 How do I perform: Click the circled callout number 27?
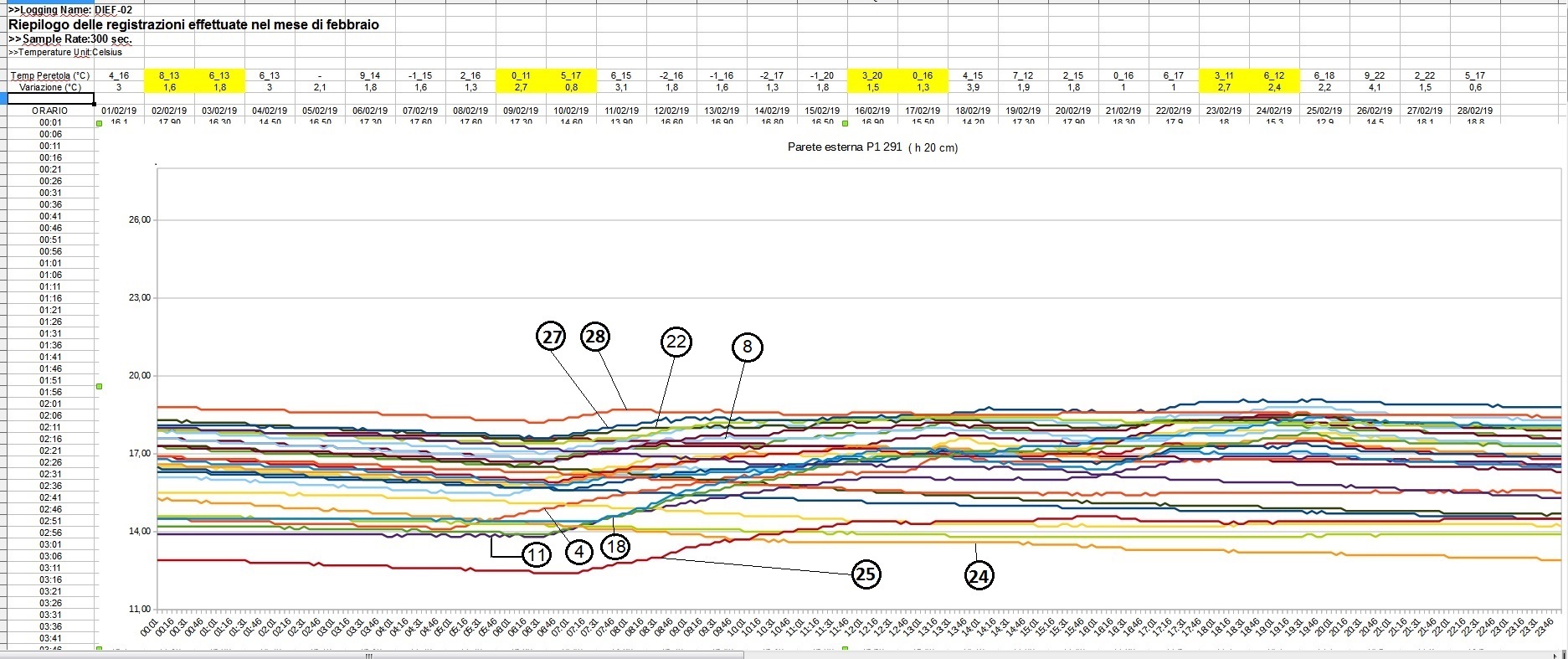click(x=551, y=337)
